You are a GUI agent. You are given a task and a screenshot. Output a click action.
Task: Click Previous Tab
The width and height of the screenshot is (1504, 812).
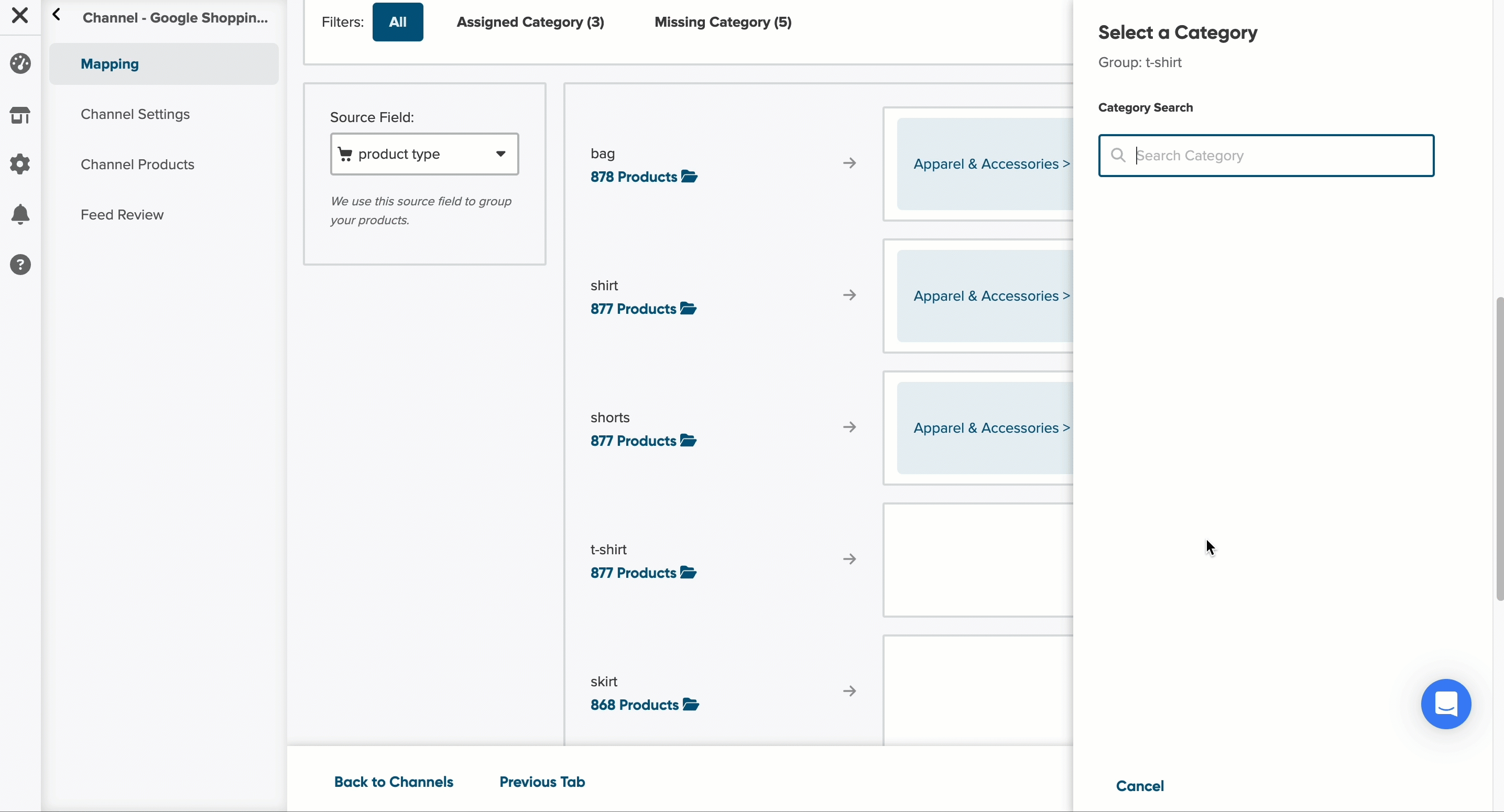point(542,782)
